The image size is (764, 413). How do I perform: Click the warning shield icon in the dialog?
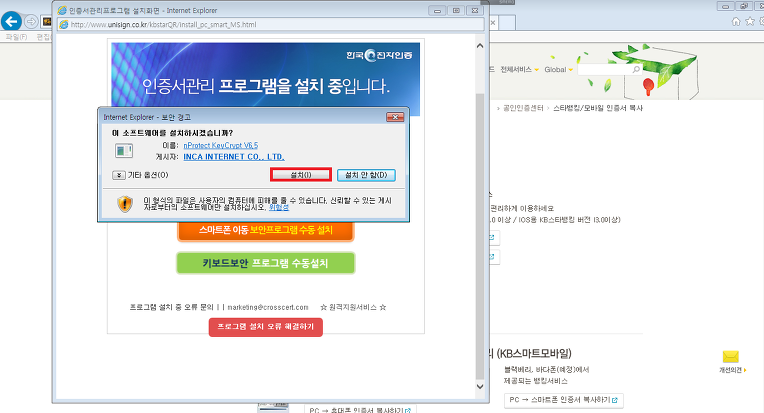(x=125, y=204)
